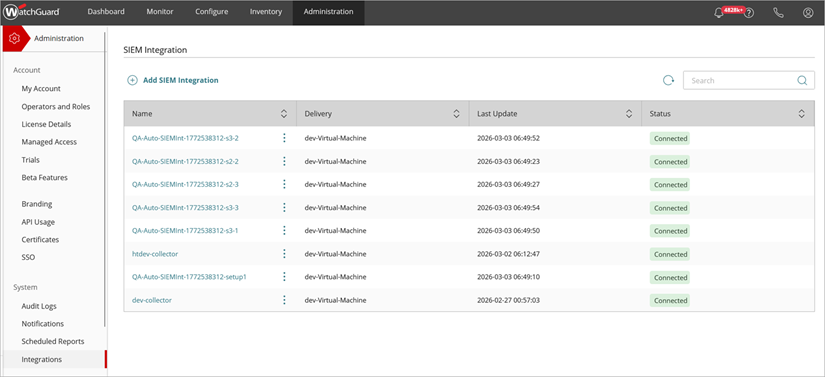Open Operators and Roles page
825x377 pixels.
pyautogui.click(x=56, y=107)
